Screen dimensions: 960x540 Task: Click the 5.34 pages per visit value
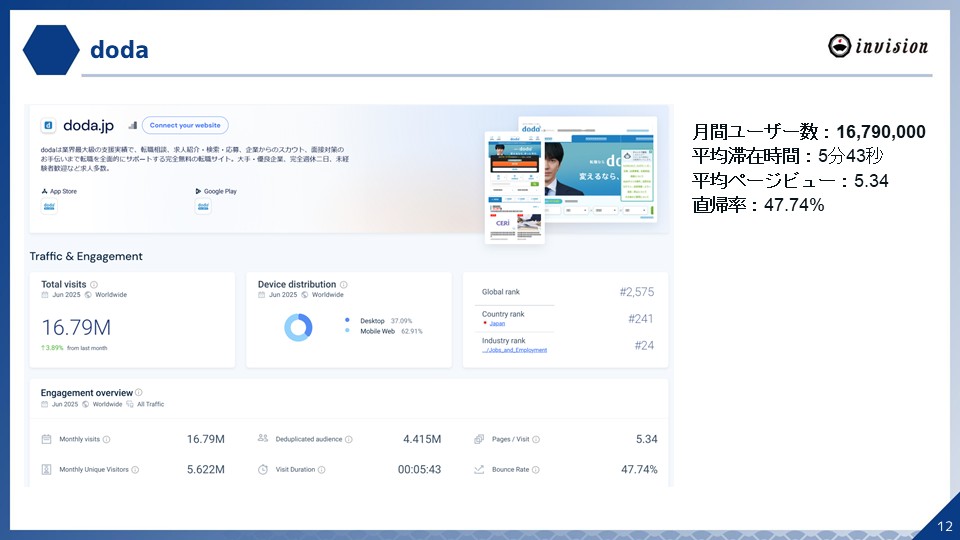pos(647,439)
